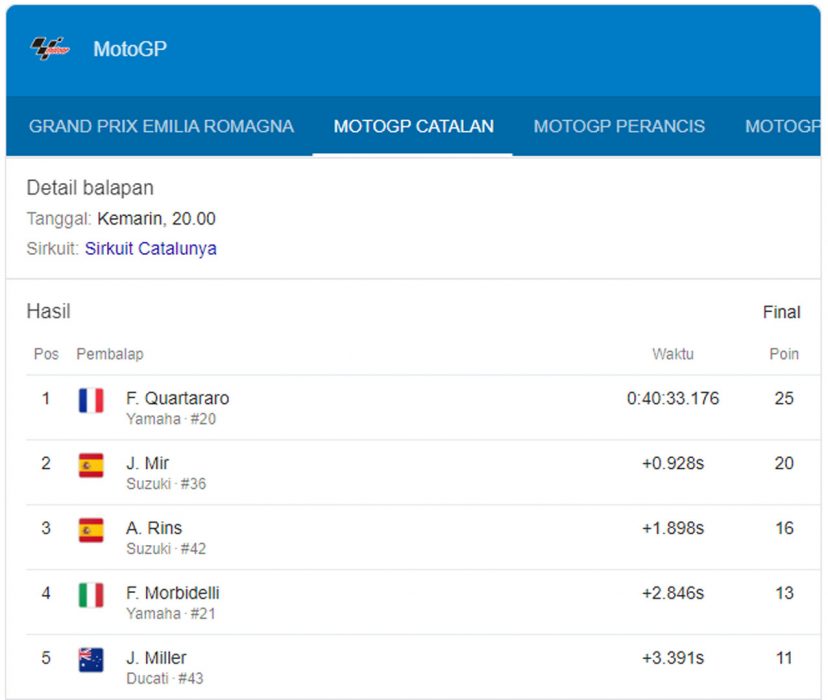Click rider name F. Morbidelli
This screenshot has width=828, height=700.
pos(172,593)
